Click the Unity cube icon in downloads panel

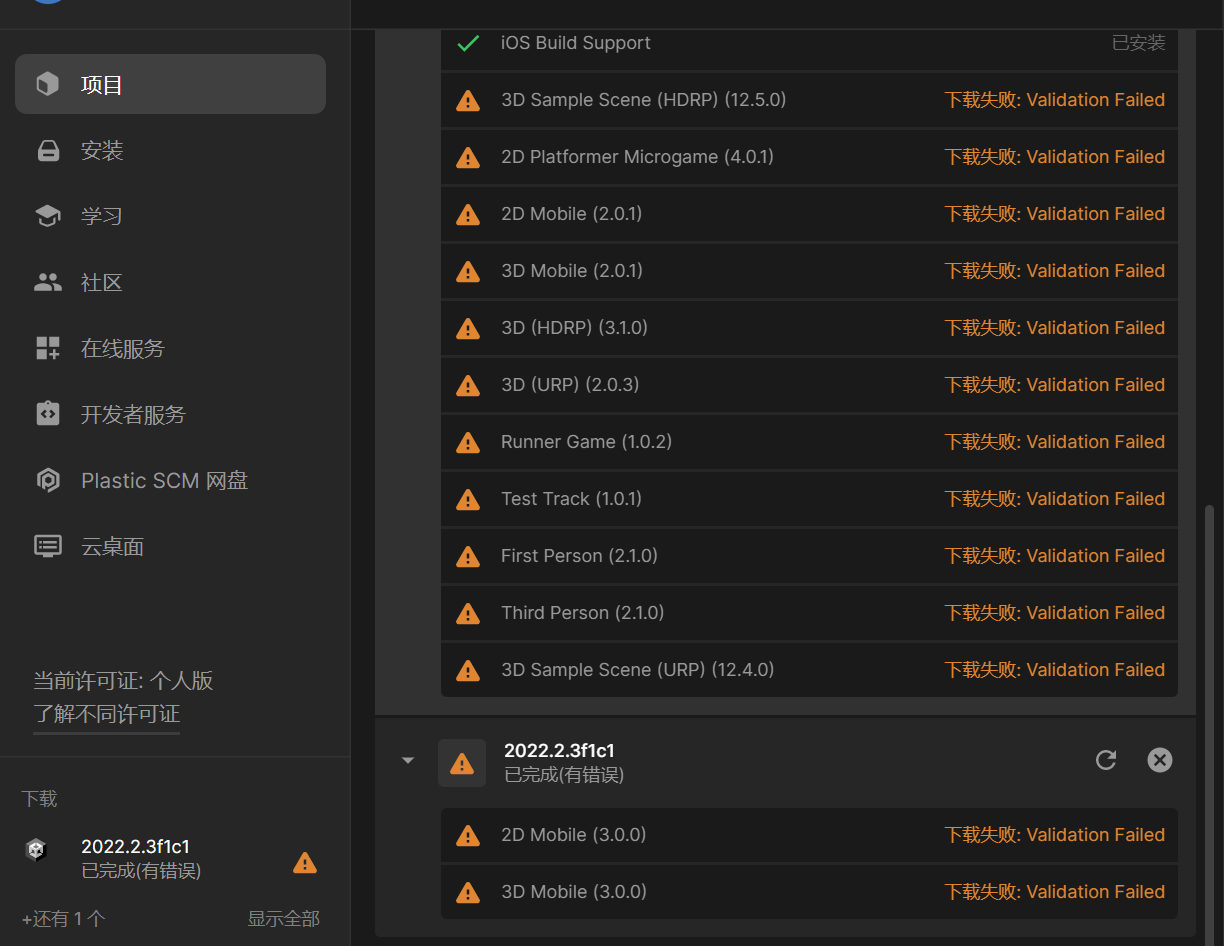click(36, 850)
